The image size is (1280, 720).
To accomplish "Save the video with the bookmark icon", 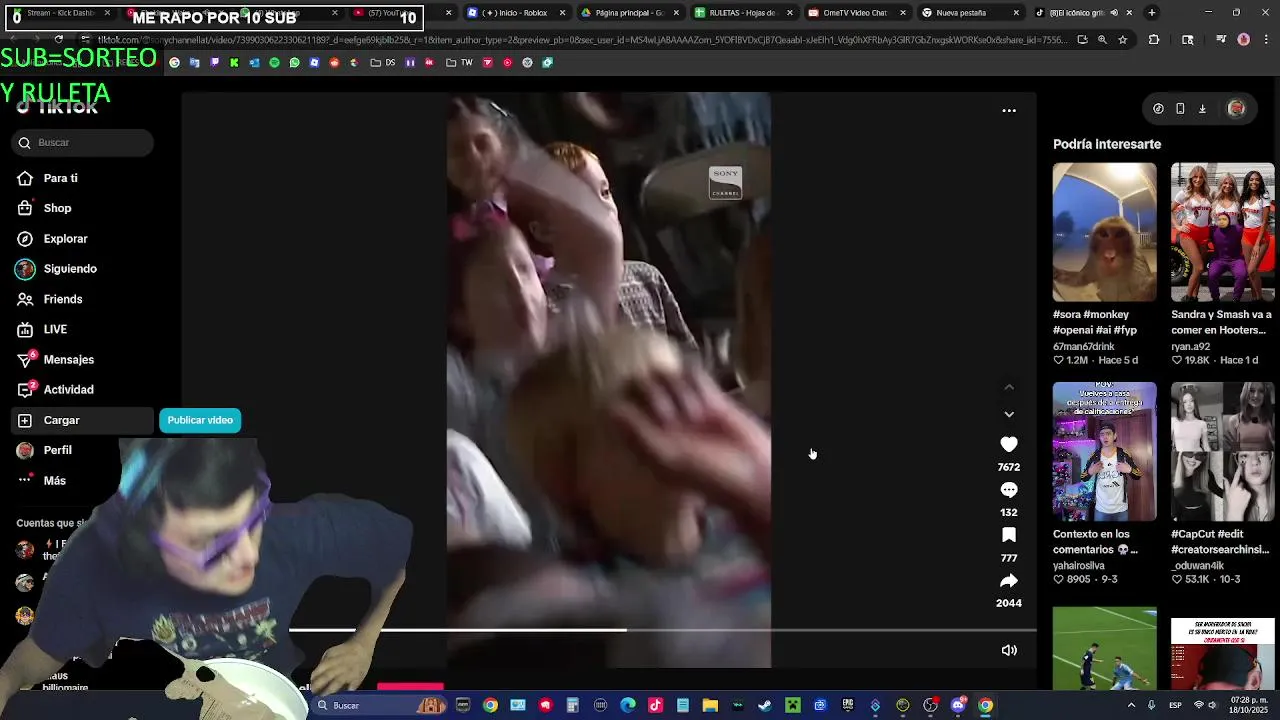I will pyautogui.click(x=1009, y=535).
